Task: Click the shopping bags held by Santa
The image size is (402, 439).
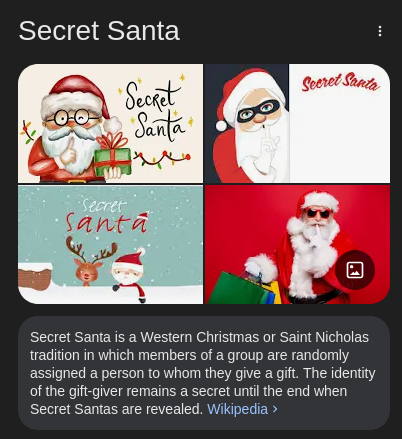Action: (x=248, y=288)
